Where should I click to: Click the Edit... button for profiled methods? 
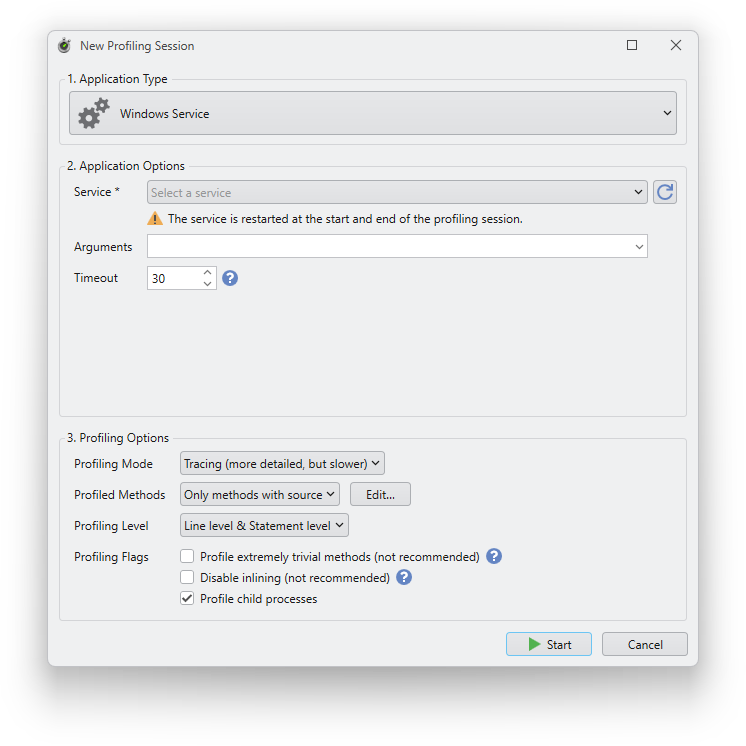click(x=380, y=494)
